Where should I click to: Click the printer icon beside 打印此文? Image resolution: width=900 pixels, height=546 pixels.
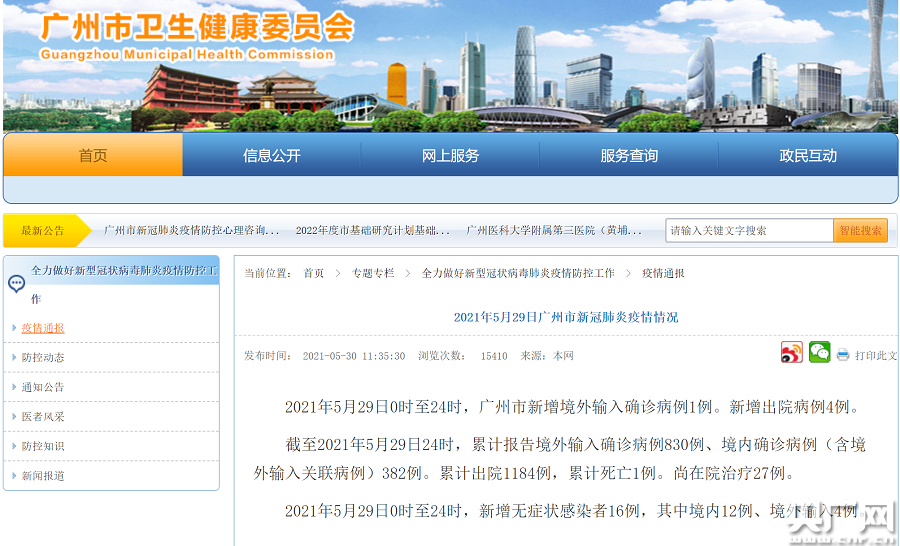click(843, 355)
